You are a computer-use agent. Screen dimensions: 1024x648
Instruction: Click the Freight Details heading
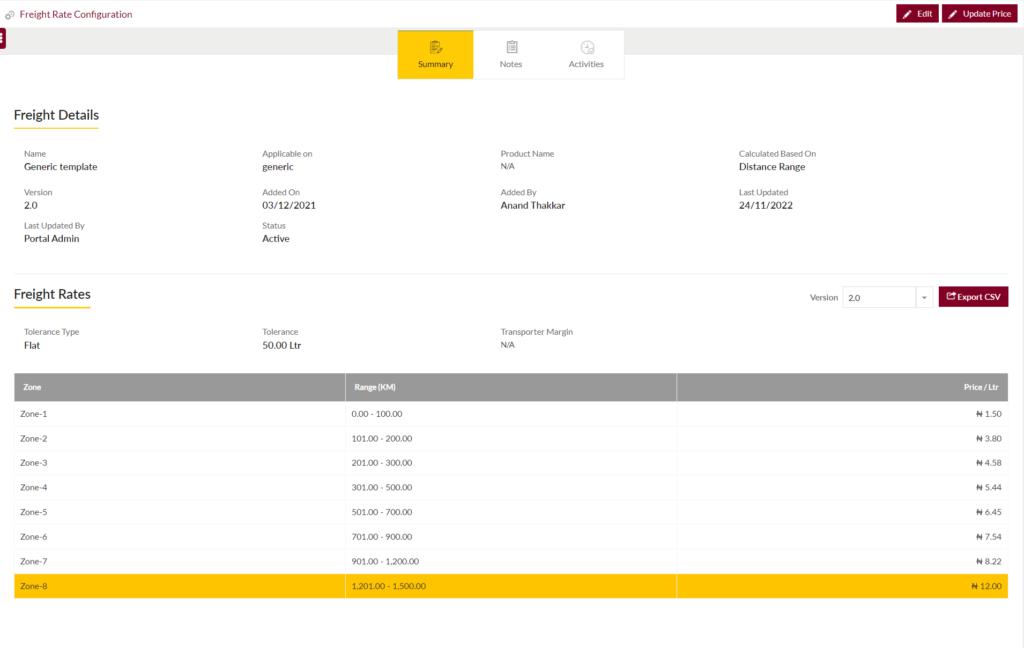click(56, 115)
